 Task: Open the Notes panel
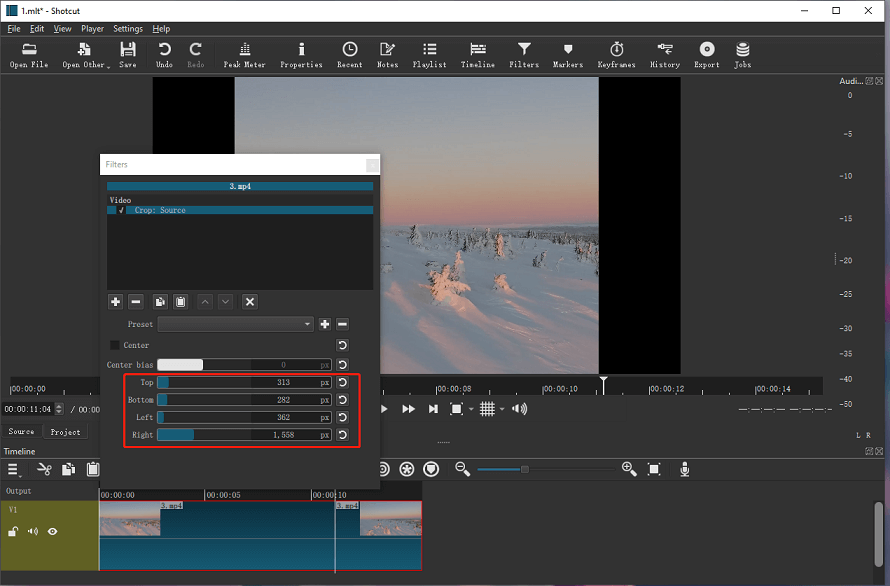[x=388, y=55]
